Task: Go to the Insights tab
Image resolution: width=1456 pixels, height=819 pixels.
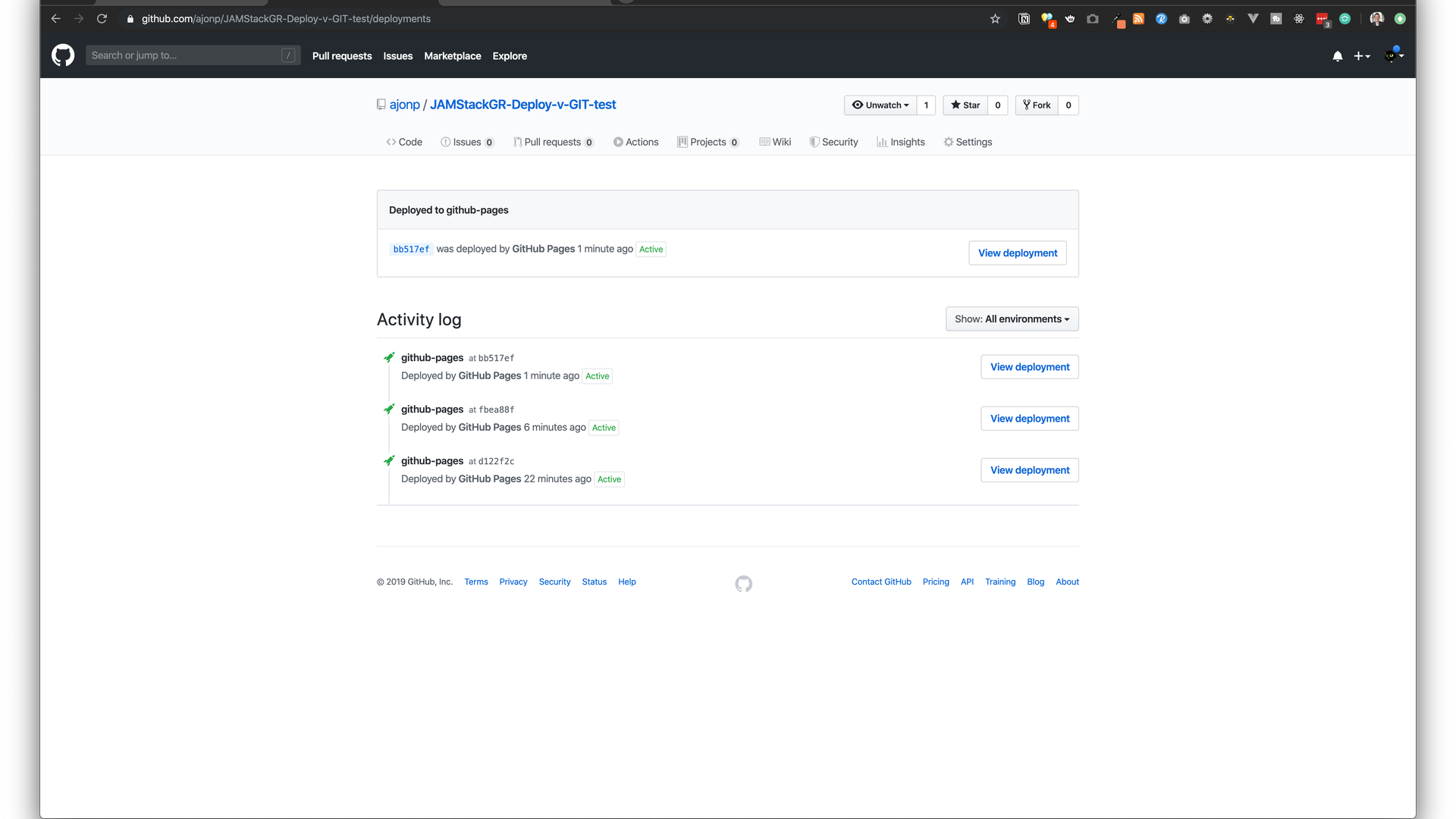Action: click(x=901, y=142)
